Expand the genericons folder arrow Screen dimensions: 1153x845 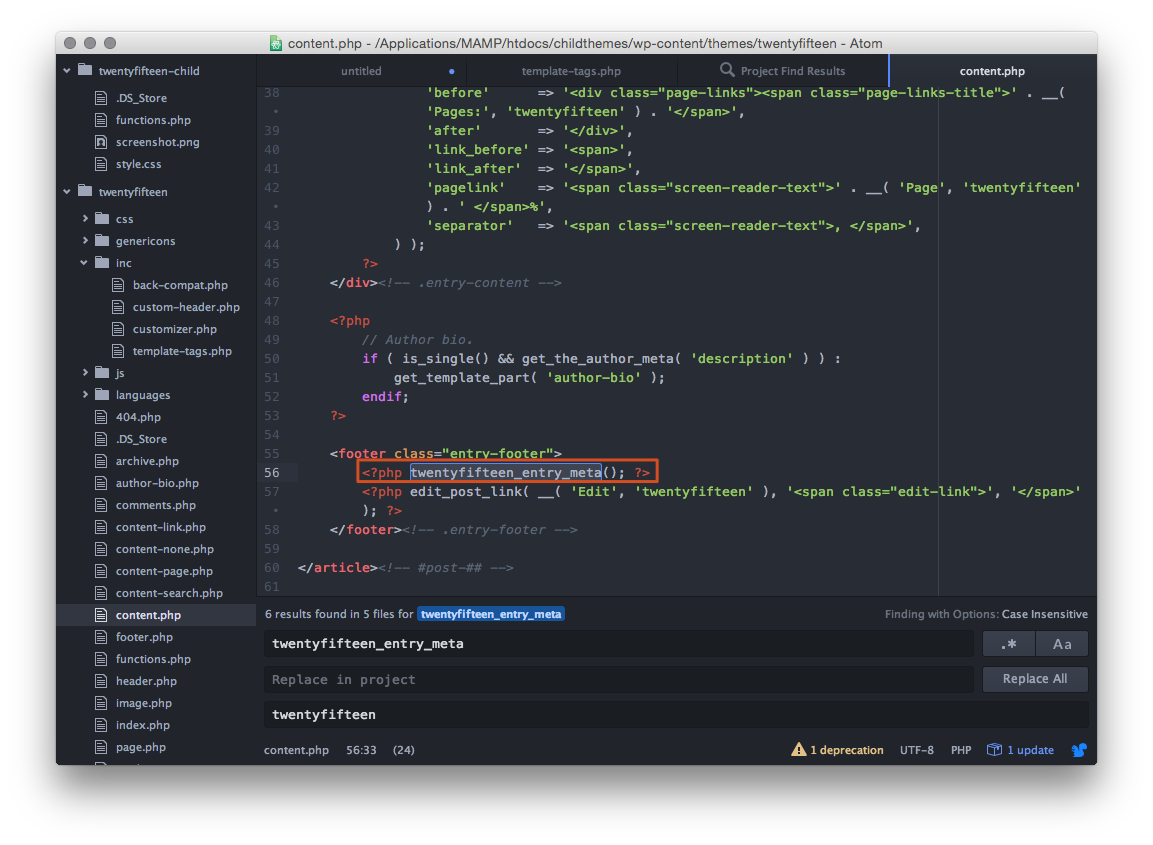point(85,240)
